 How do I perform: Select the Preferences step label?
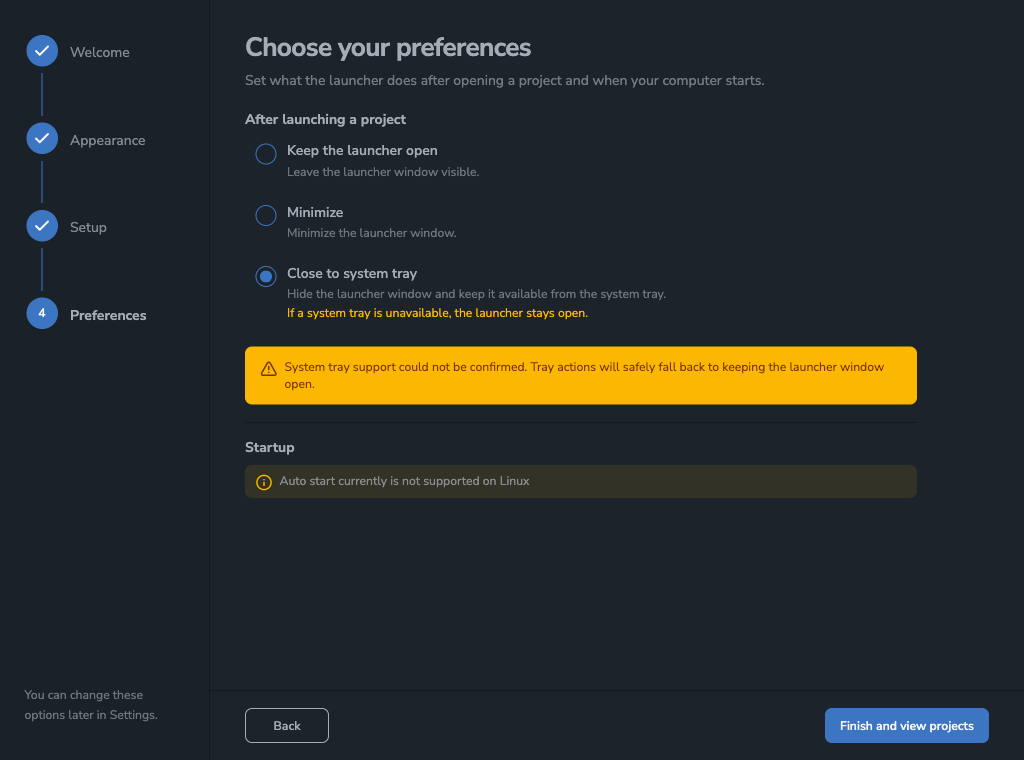[x=108, y=315]
